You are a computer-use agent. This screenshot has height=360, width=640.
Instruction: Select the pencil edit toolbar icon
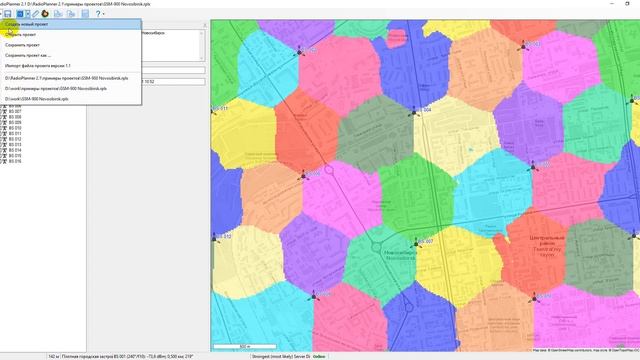coord(36,14)
